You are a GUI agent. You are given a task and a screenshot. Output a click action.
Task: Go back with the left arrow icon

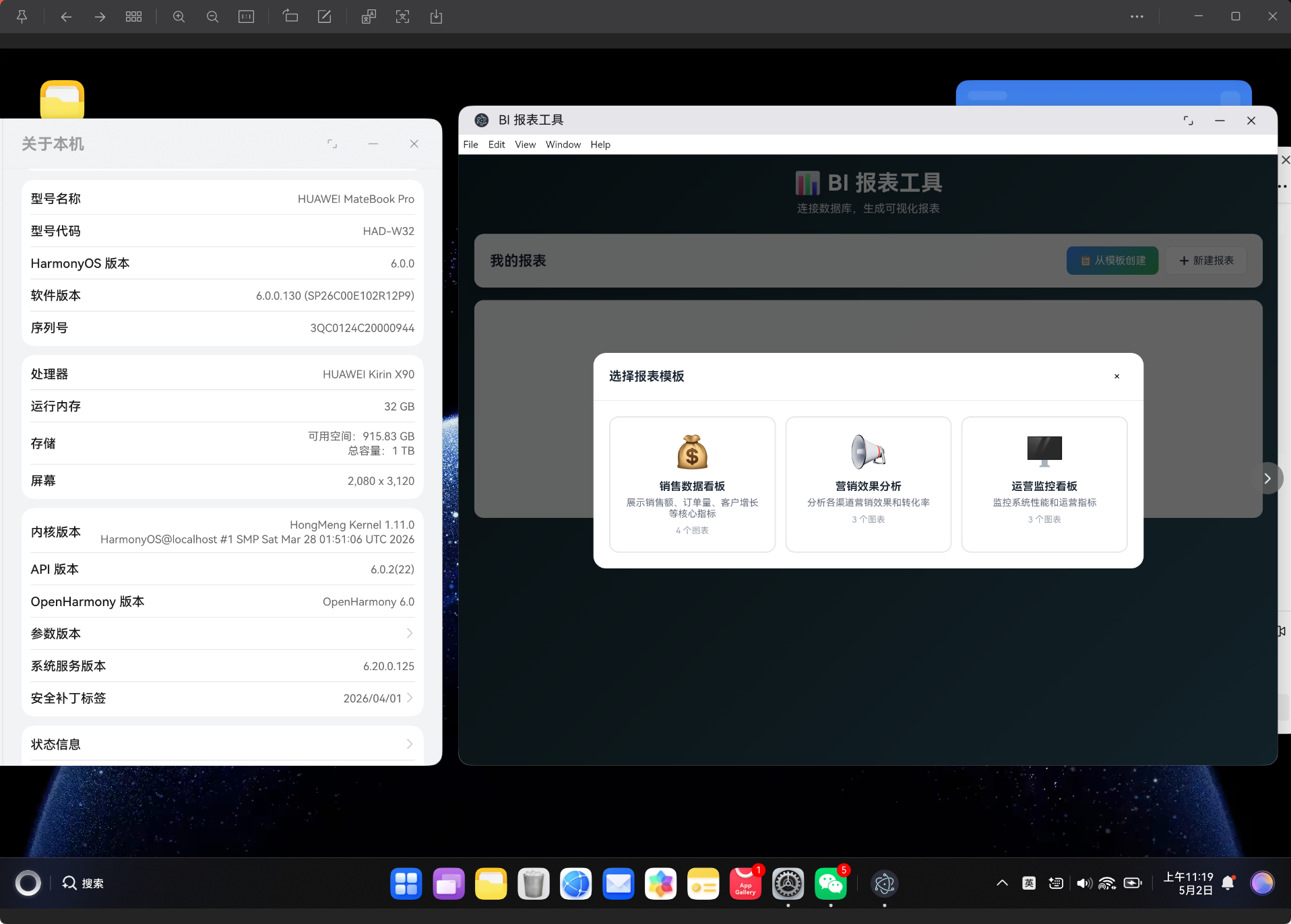pyautogui.click(x=66, y=17)
